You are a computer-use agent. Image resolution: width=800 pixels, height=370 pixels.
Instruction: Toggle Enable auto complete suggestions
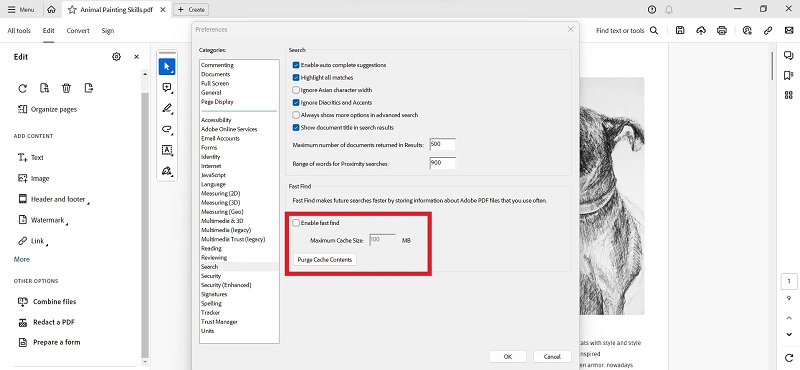(x=296, y=65)
